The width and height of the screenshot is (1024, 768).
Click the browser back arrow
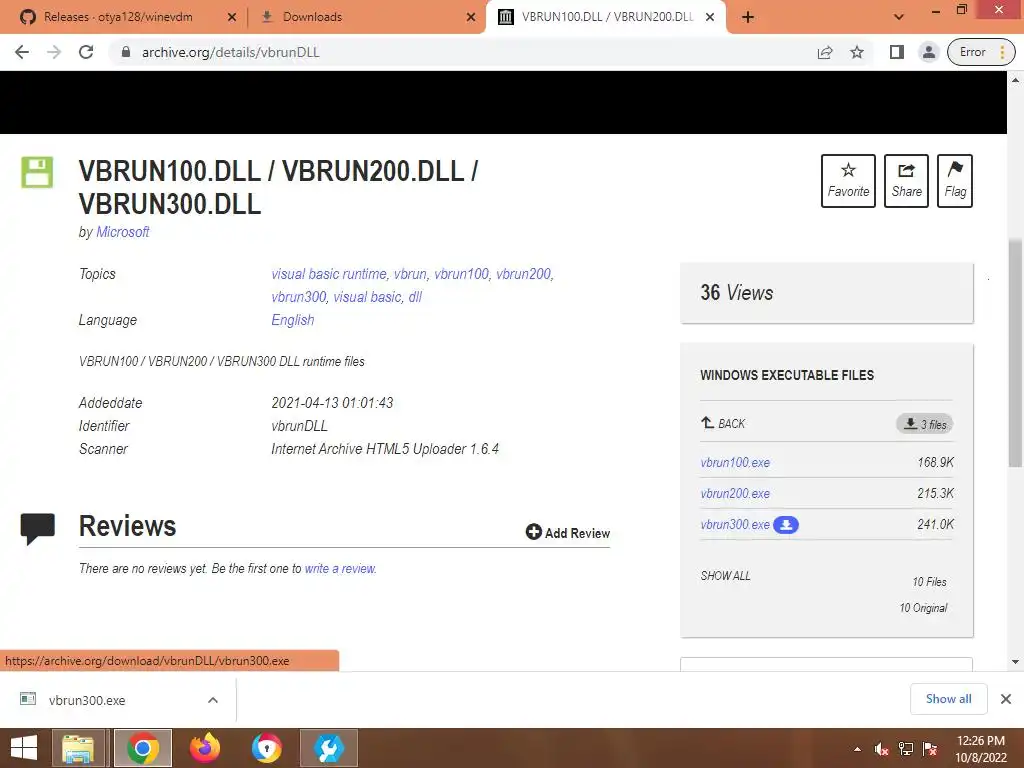(x=22, y=52)
